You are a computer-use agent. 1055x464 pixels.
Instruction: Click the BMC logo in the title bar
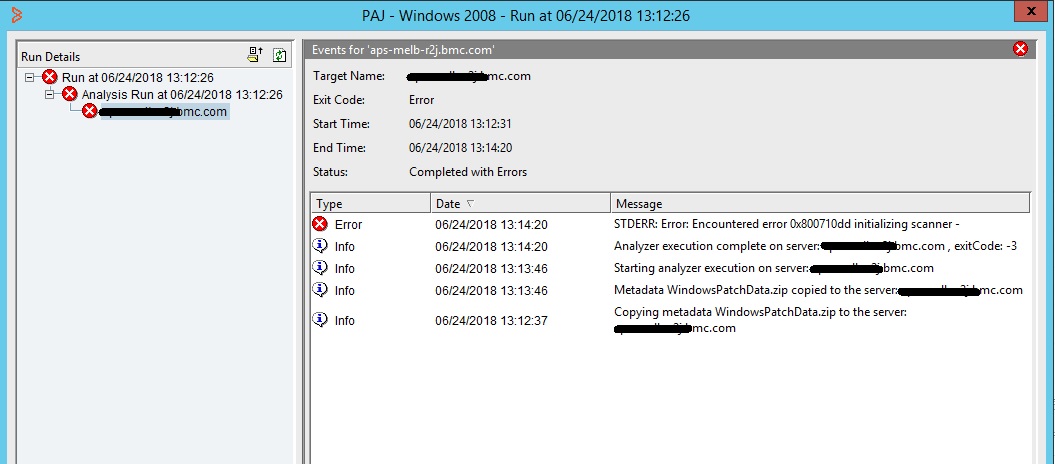pyautogui.click(x=14, y=15)
